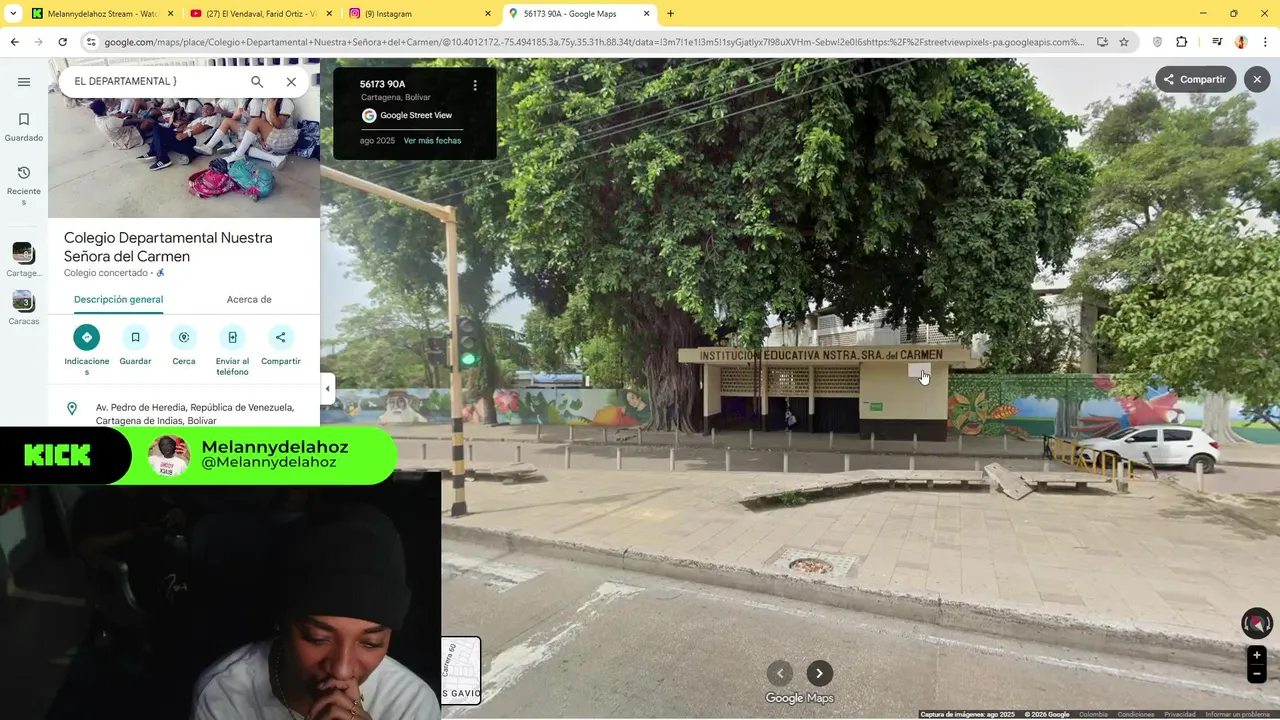The image size is (1280, 720).
Task: Click the Colombia footer link
Action: click(1093, 714)
